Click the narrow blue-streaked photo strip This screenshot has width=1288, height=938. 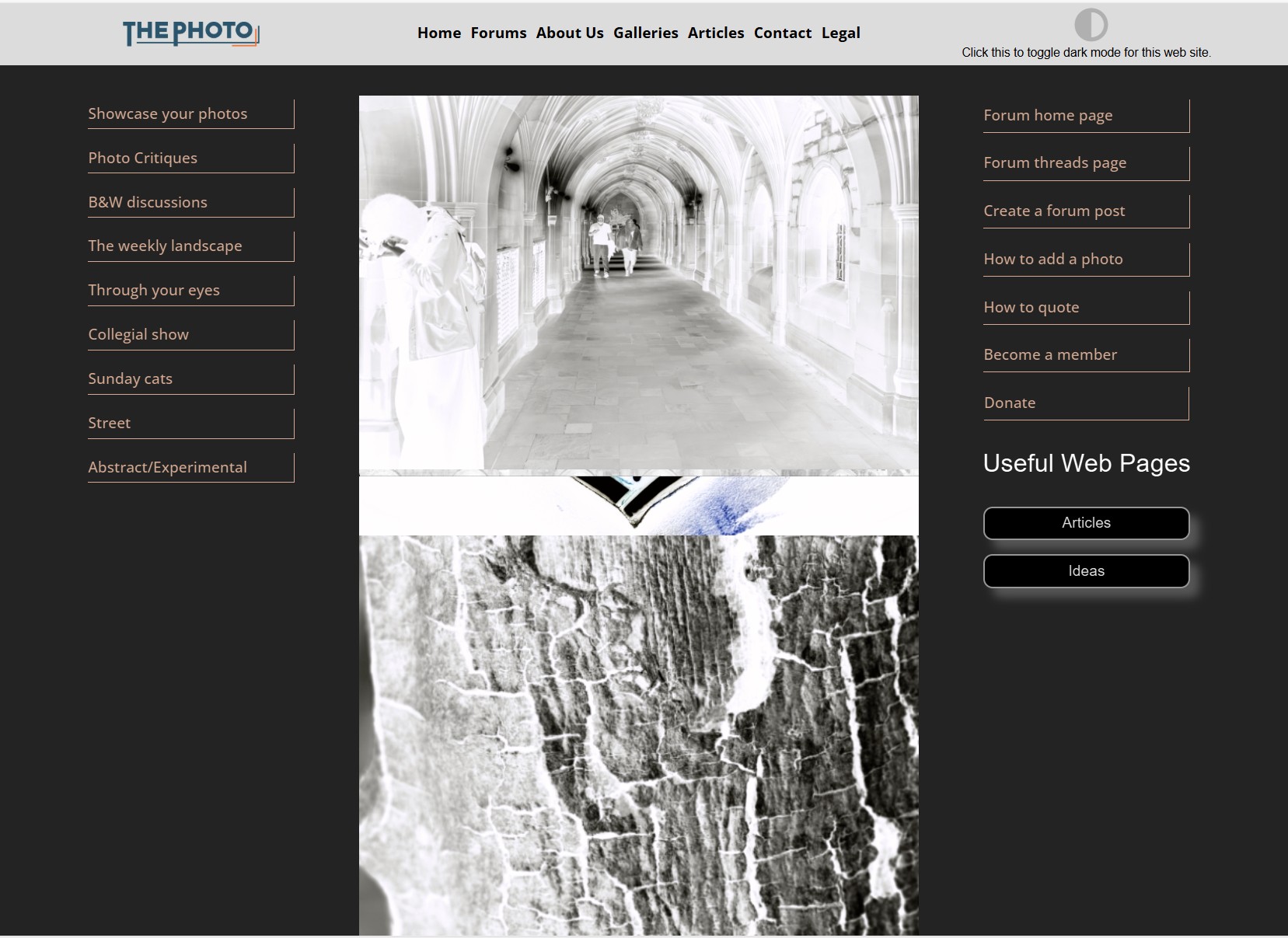coord(638,505)
